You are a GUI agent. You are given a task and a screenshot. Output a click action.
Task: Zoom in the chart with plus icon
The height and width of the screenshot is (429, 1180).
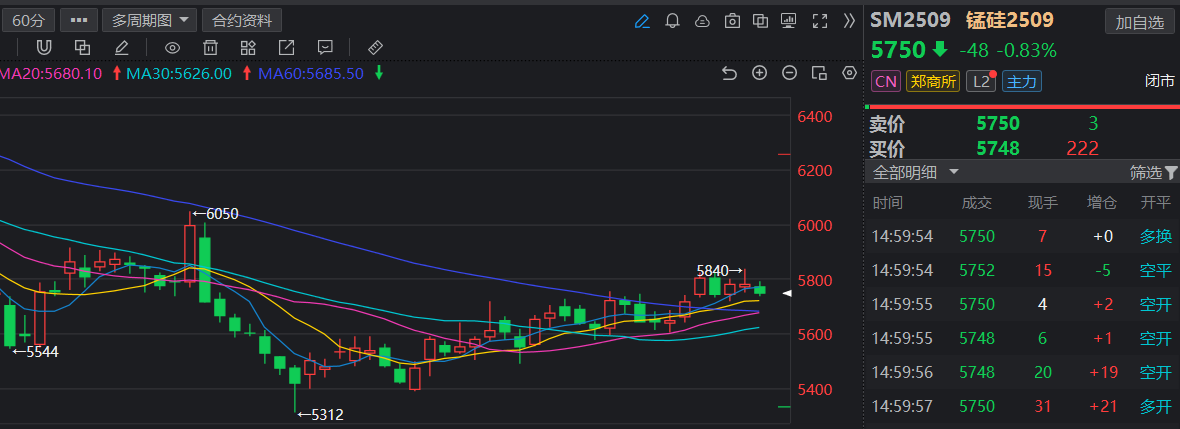759,73
